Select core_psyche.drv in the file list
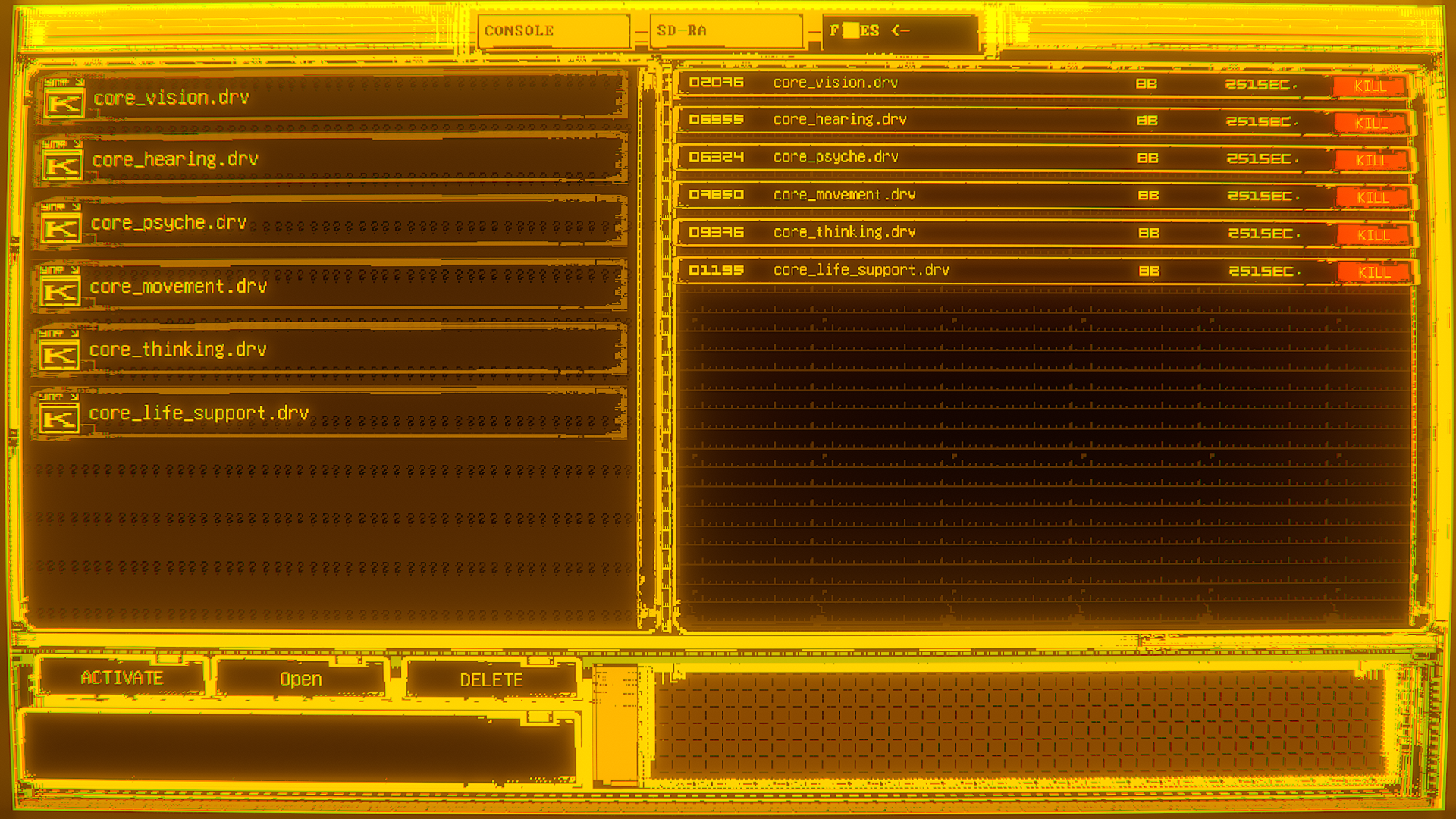The height and width of the screenshot is (819, 1456). 330,223
